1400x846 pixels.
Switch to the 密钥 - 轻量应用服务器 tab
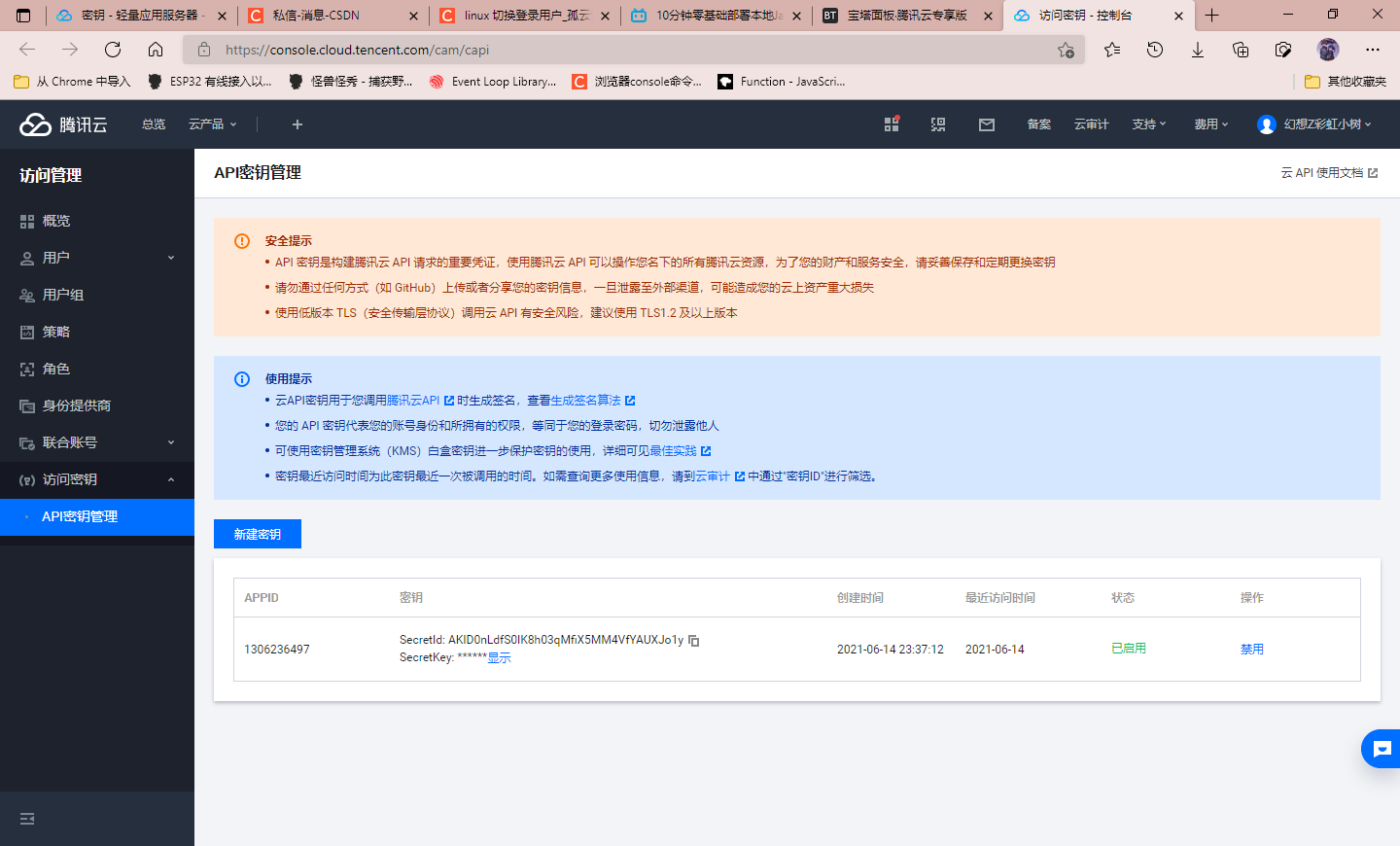(142, 16)
